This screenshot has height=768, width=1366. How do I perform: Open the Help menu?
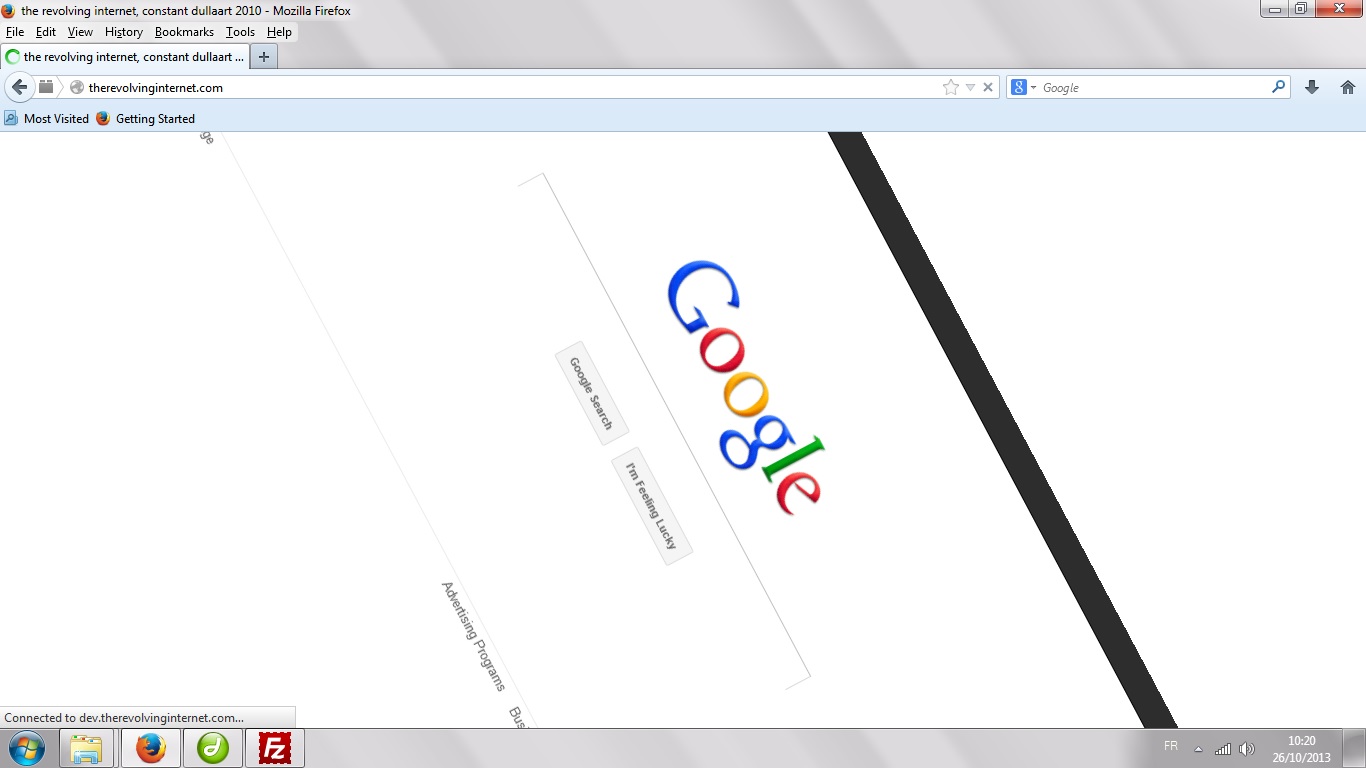pos(279,32)
